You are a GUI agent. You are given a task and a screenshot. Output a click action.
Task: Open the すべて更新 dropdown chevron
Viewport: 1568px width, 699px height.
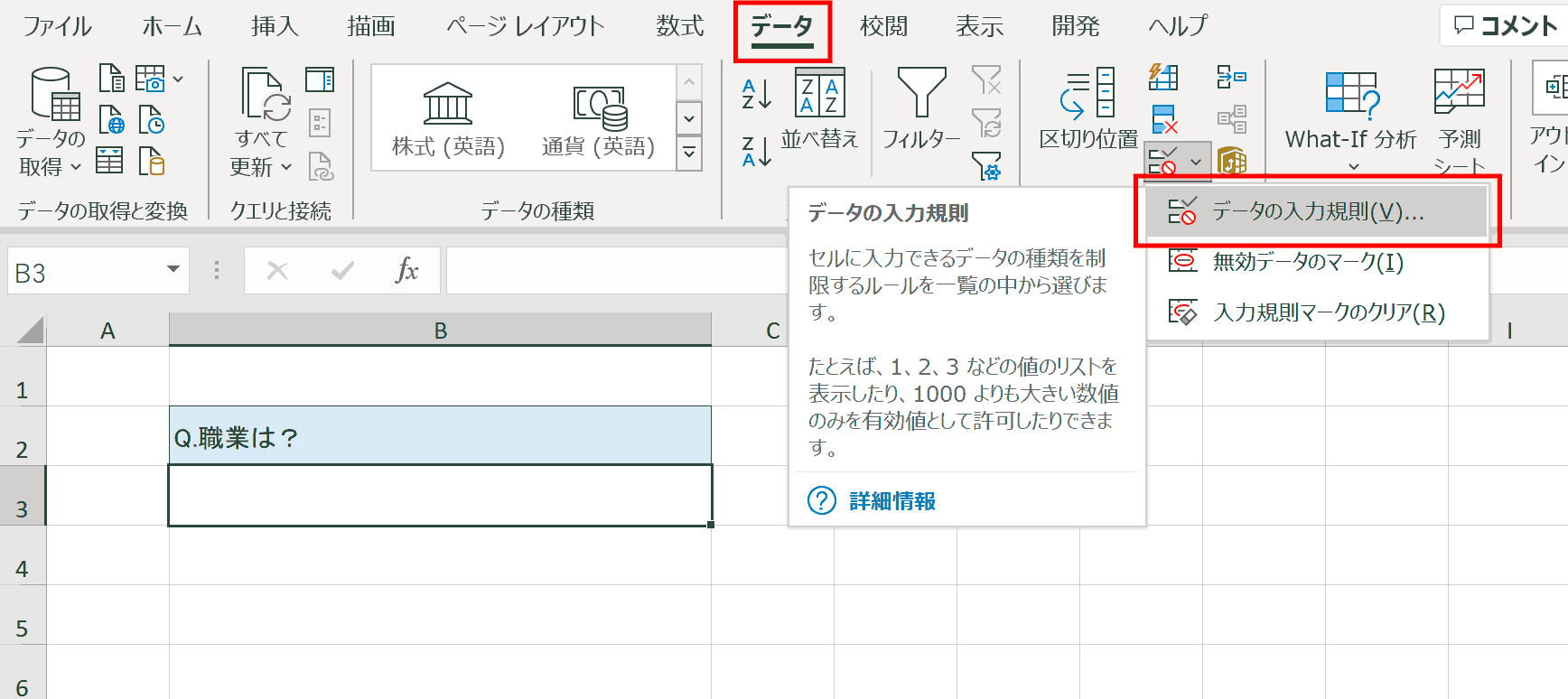(x=286, y=167)
